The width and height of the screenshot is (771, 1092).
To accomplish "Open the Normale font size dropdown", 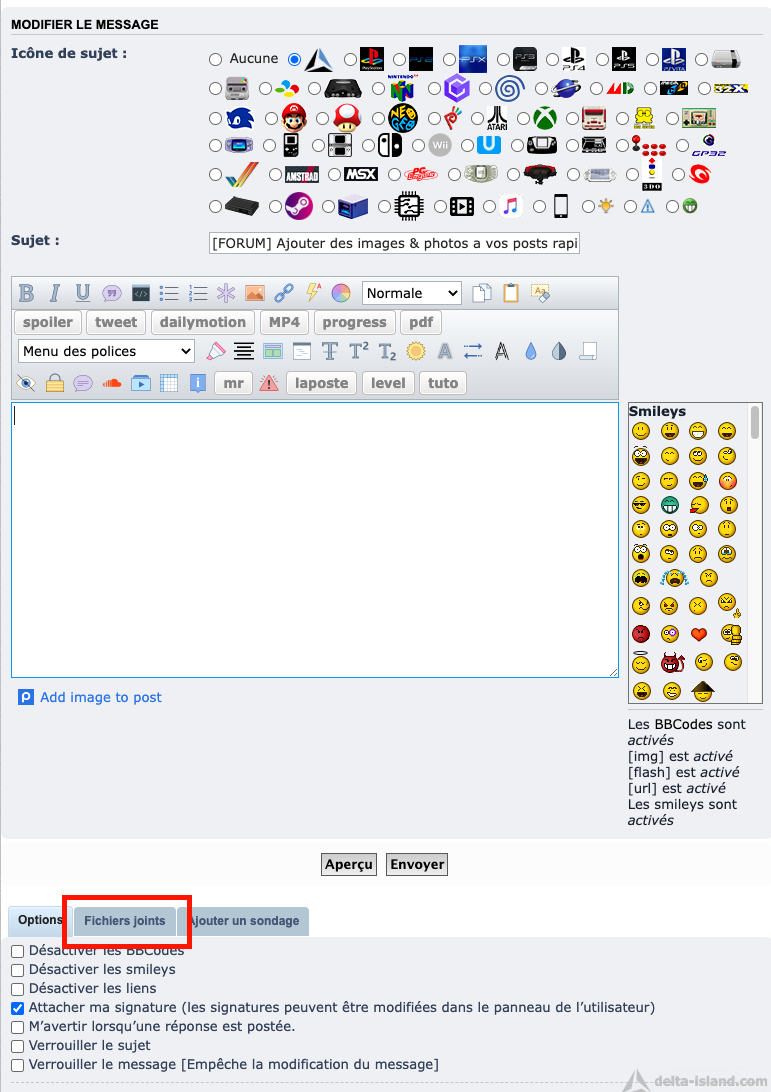I will tap(412, 293).
